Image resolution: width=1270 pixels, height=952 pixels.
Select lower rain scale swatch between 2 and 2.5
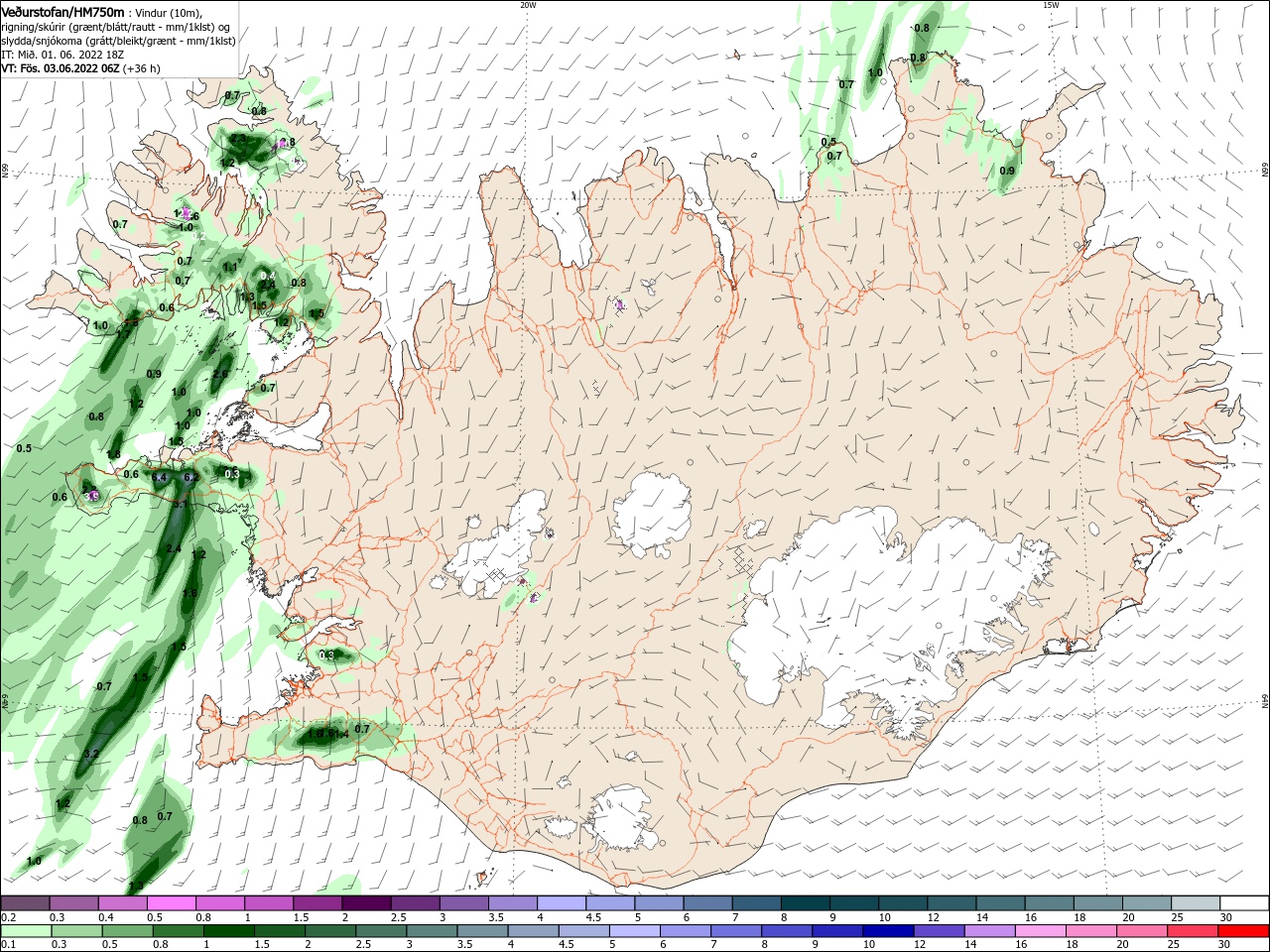pyautogui.click(x=329, y=931)
